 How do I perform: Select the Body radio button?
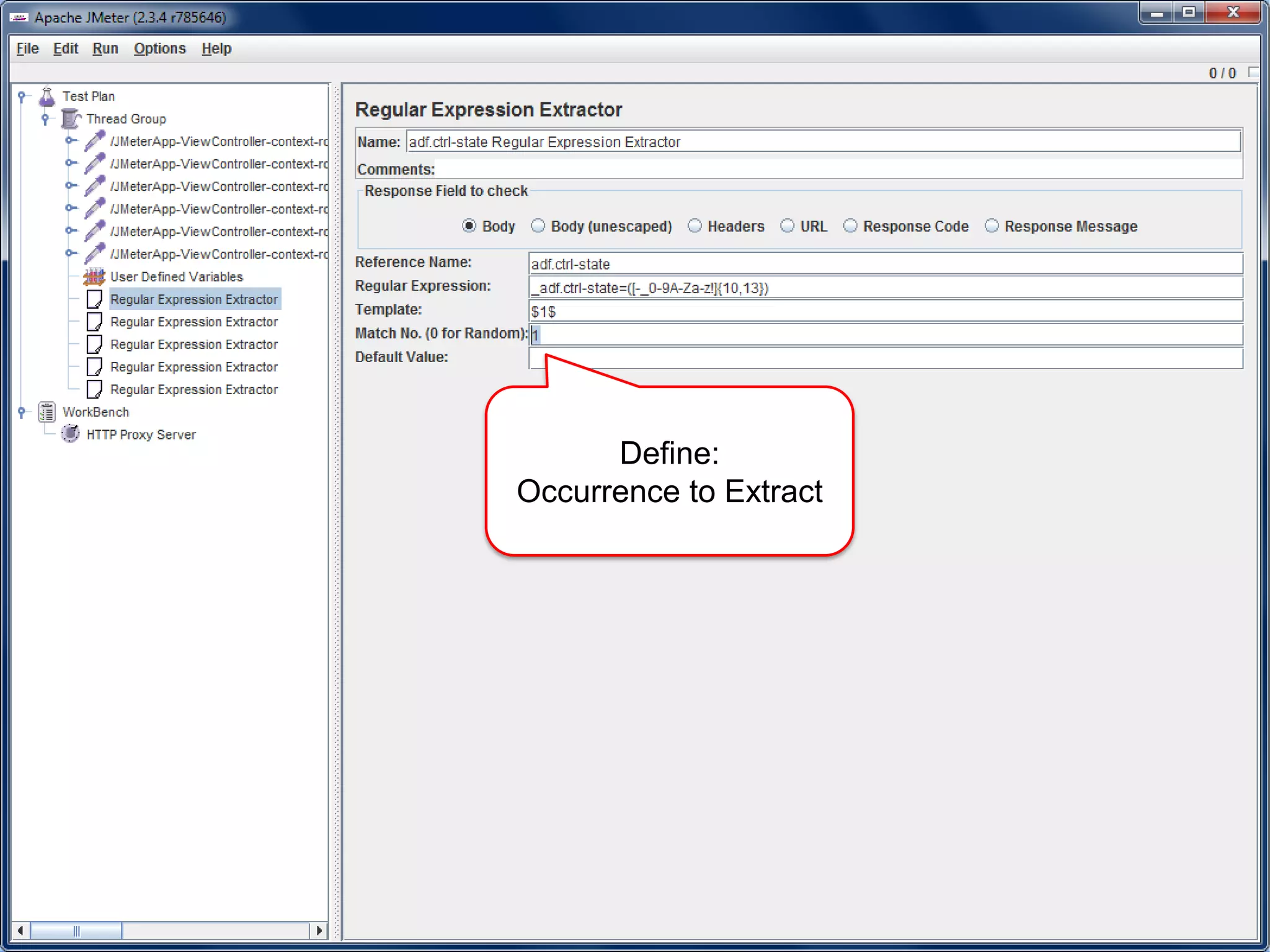(469, 226)
